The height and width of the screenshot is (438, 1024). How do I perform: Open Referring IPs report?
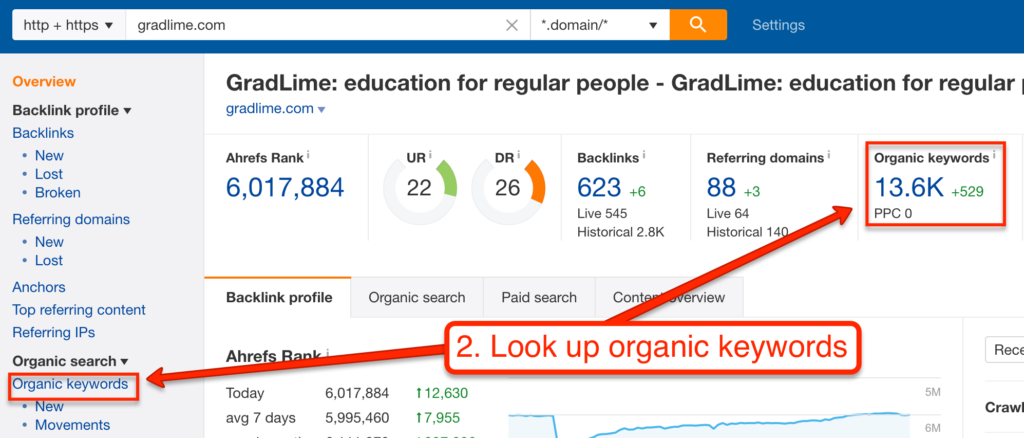pos(54,332)
